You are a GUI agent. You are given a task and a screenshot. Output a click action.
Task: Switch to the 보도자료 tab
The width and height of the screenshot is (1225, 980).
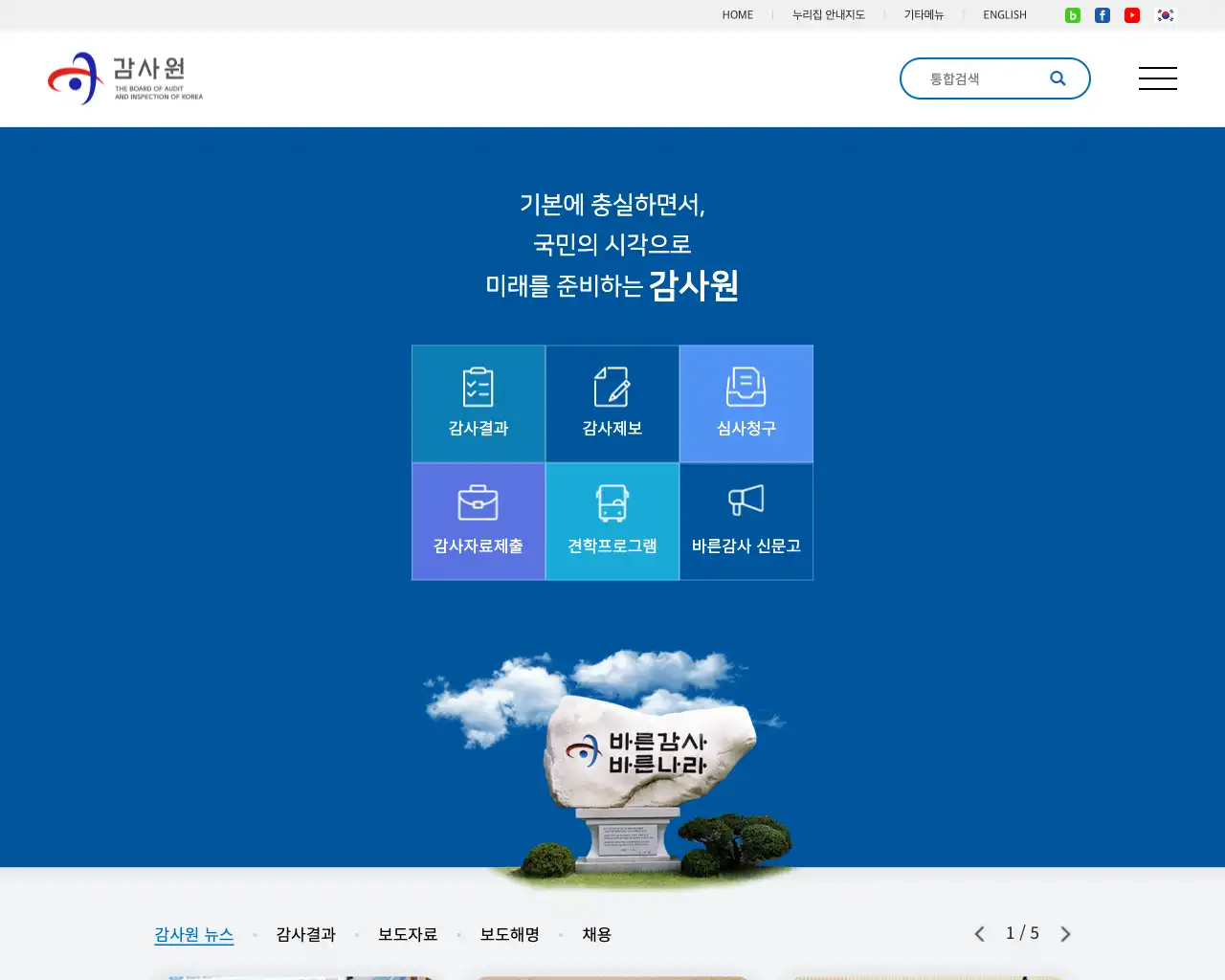pos(408,935)
